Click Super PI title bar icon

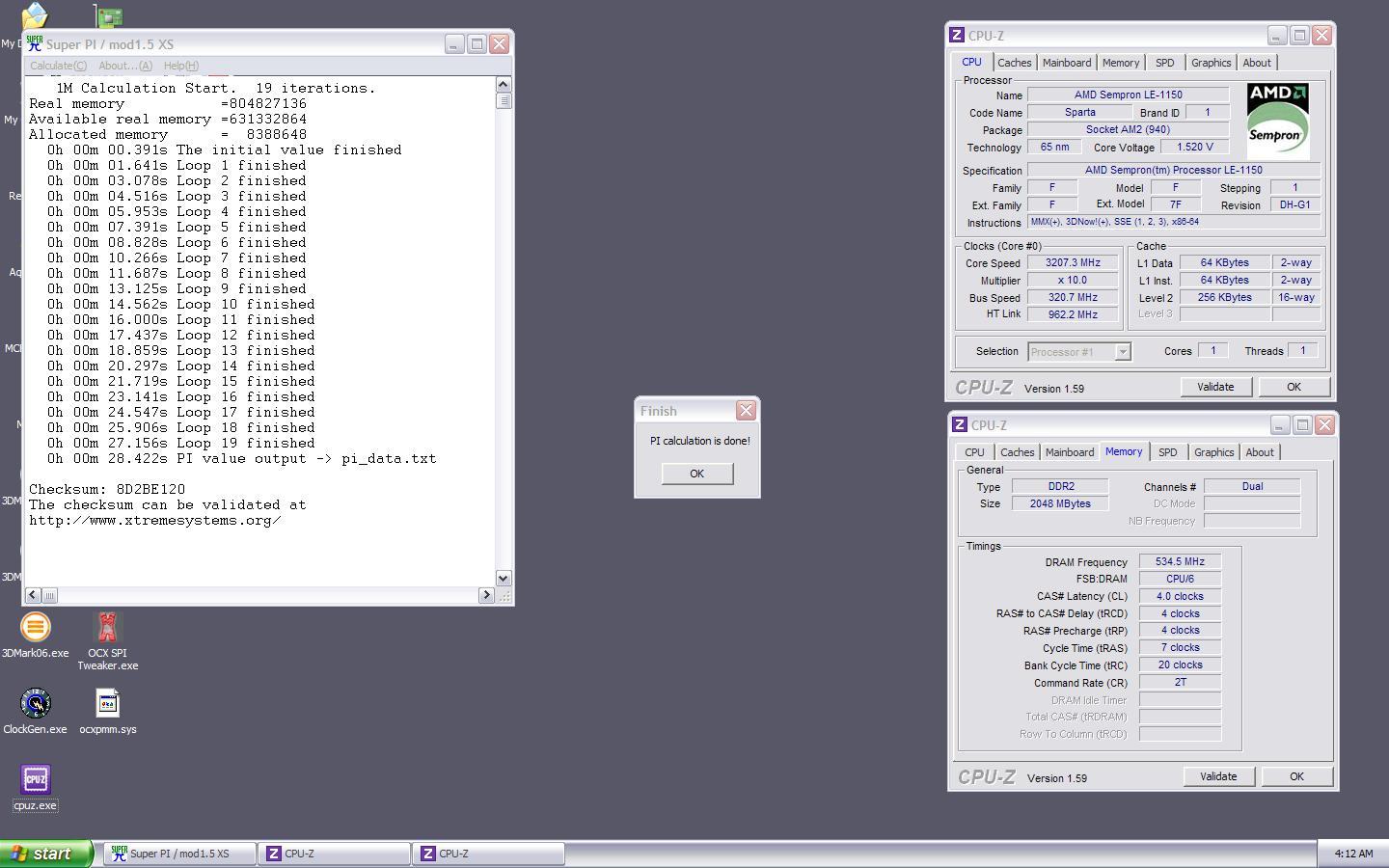(34, 44)
